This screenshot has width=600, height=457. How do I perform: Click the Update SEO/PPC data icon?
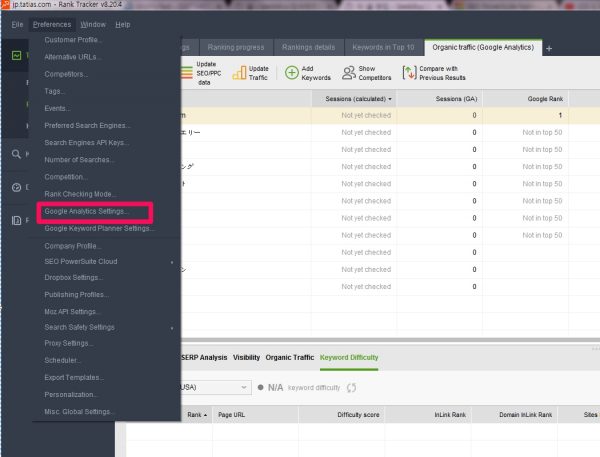pos(187,73)
